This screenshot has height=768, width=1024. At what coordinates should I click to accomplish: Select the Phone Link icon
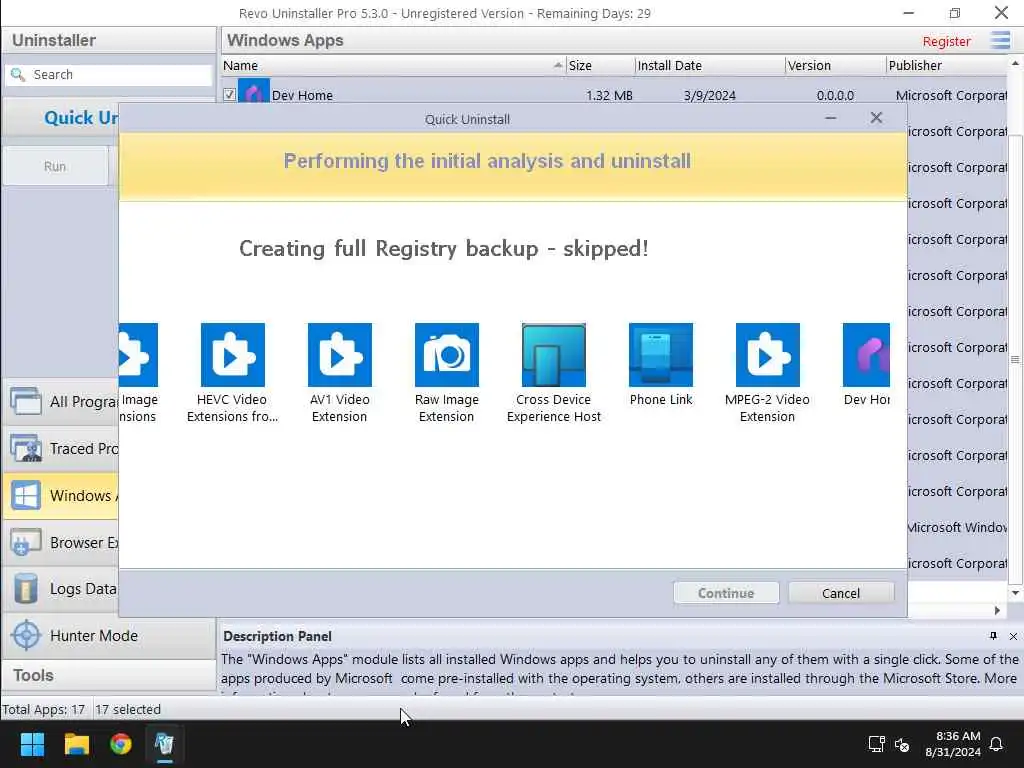[x=661, y=355]
